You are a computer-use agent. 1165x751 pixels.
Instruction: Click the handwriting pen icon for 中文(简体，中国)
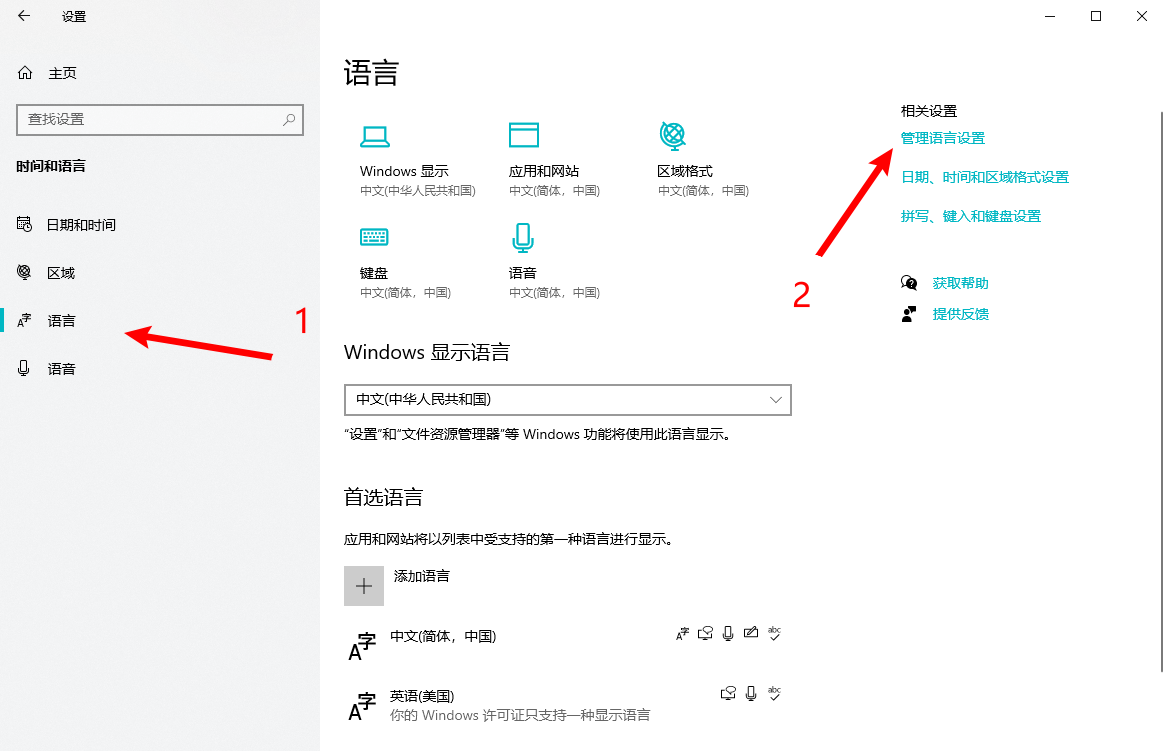click(x=751, y=633)
